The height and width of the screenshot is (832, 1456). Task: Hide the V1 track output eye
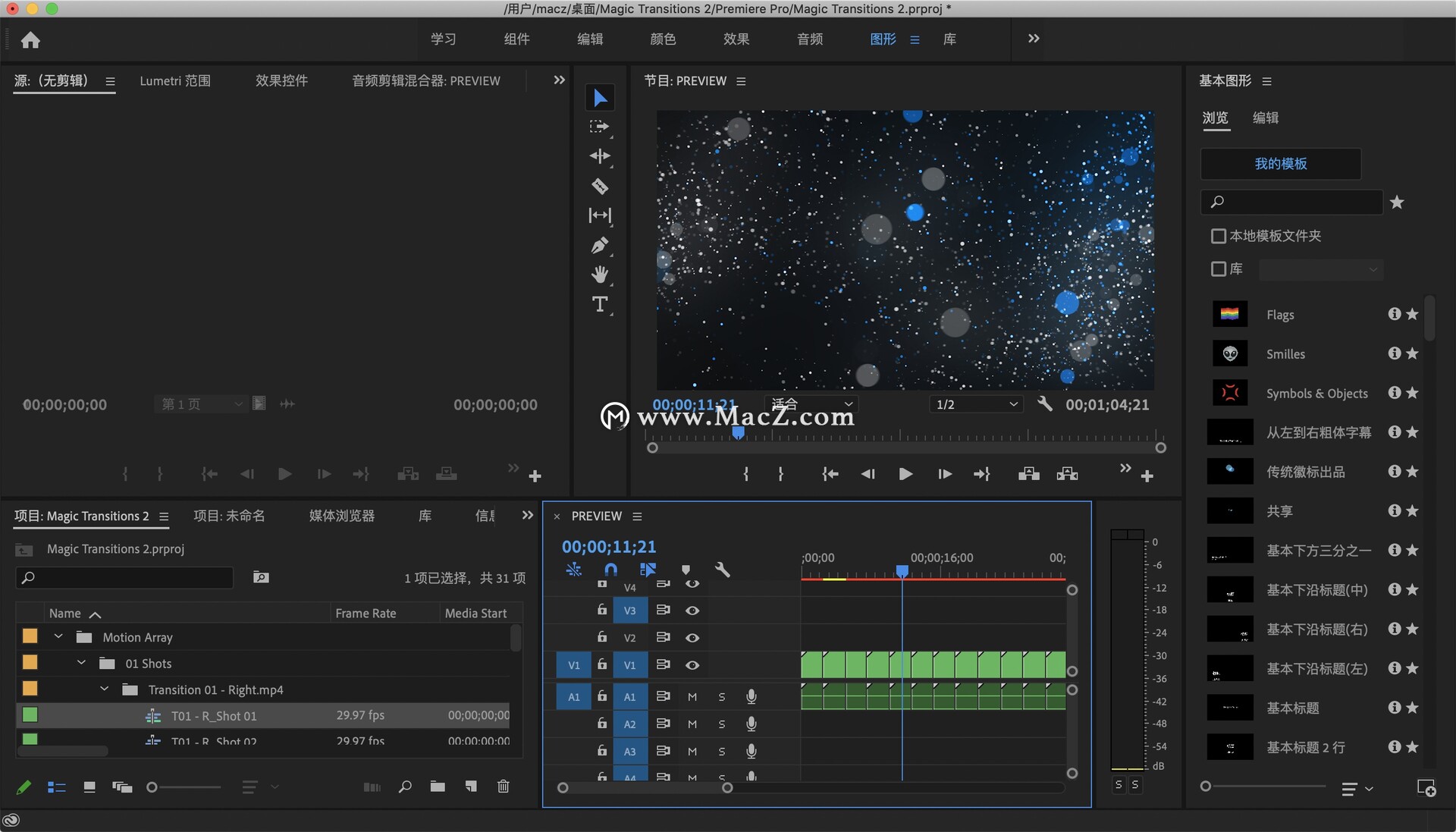tap(692, 665)
